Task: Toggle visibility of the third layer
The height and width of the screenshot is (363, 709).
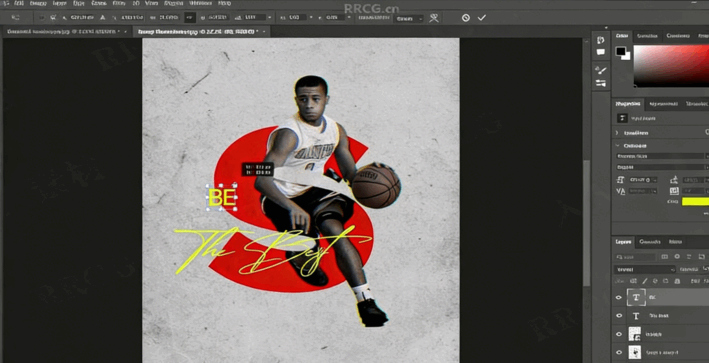Action: pos(619,334)
